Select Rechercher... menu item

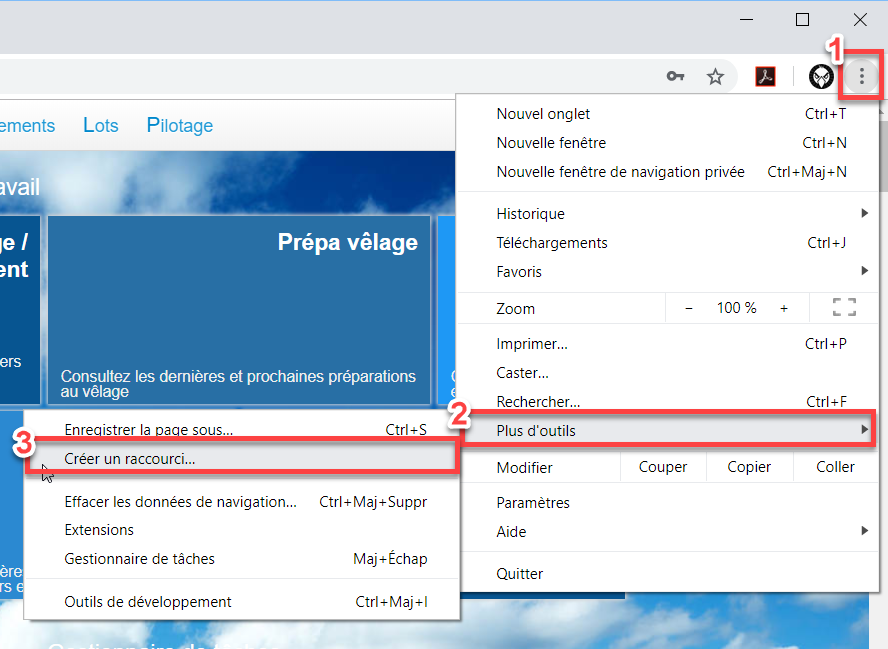point(667,402)
